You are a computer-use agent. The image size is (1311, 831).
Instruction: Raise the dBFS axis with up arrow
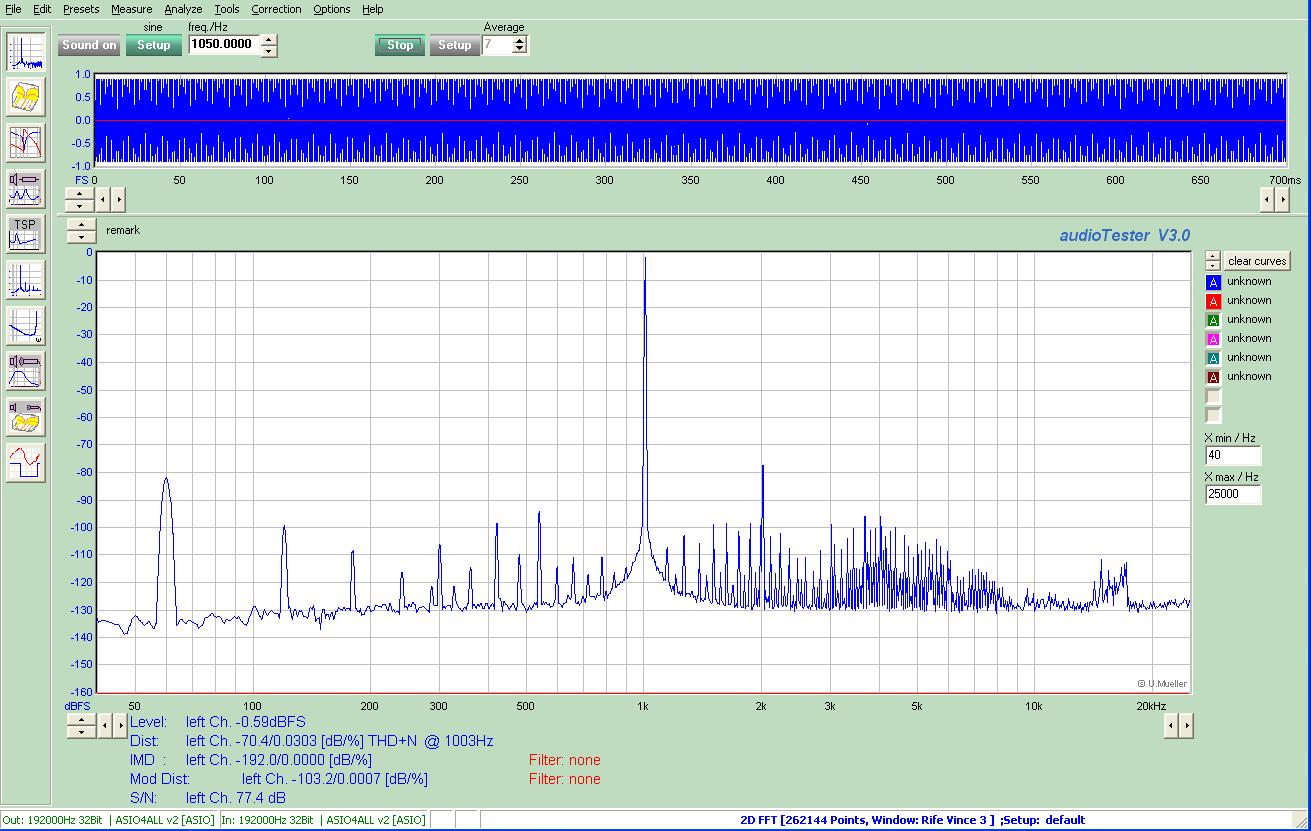81,719
